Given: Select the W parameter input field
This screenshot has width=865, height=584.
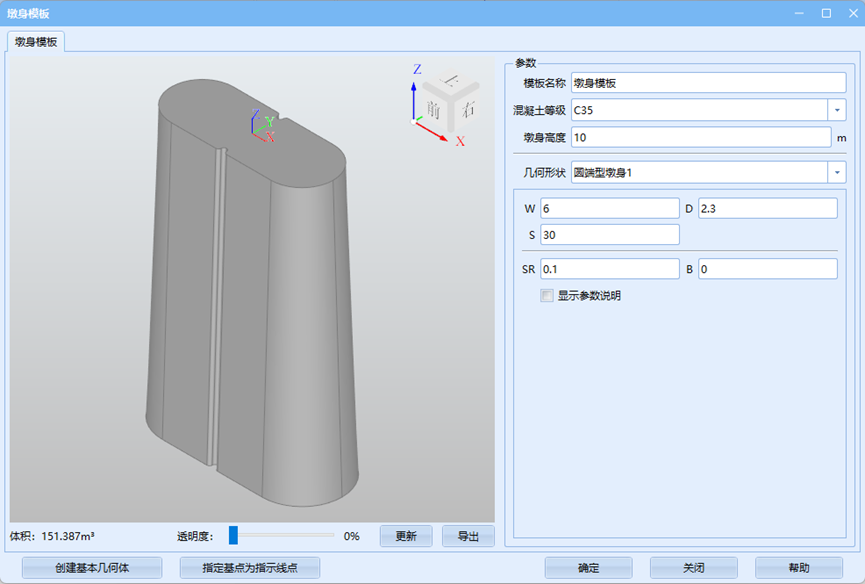Looking at the screenshot, I should point(609,208).
